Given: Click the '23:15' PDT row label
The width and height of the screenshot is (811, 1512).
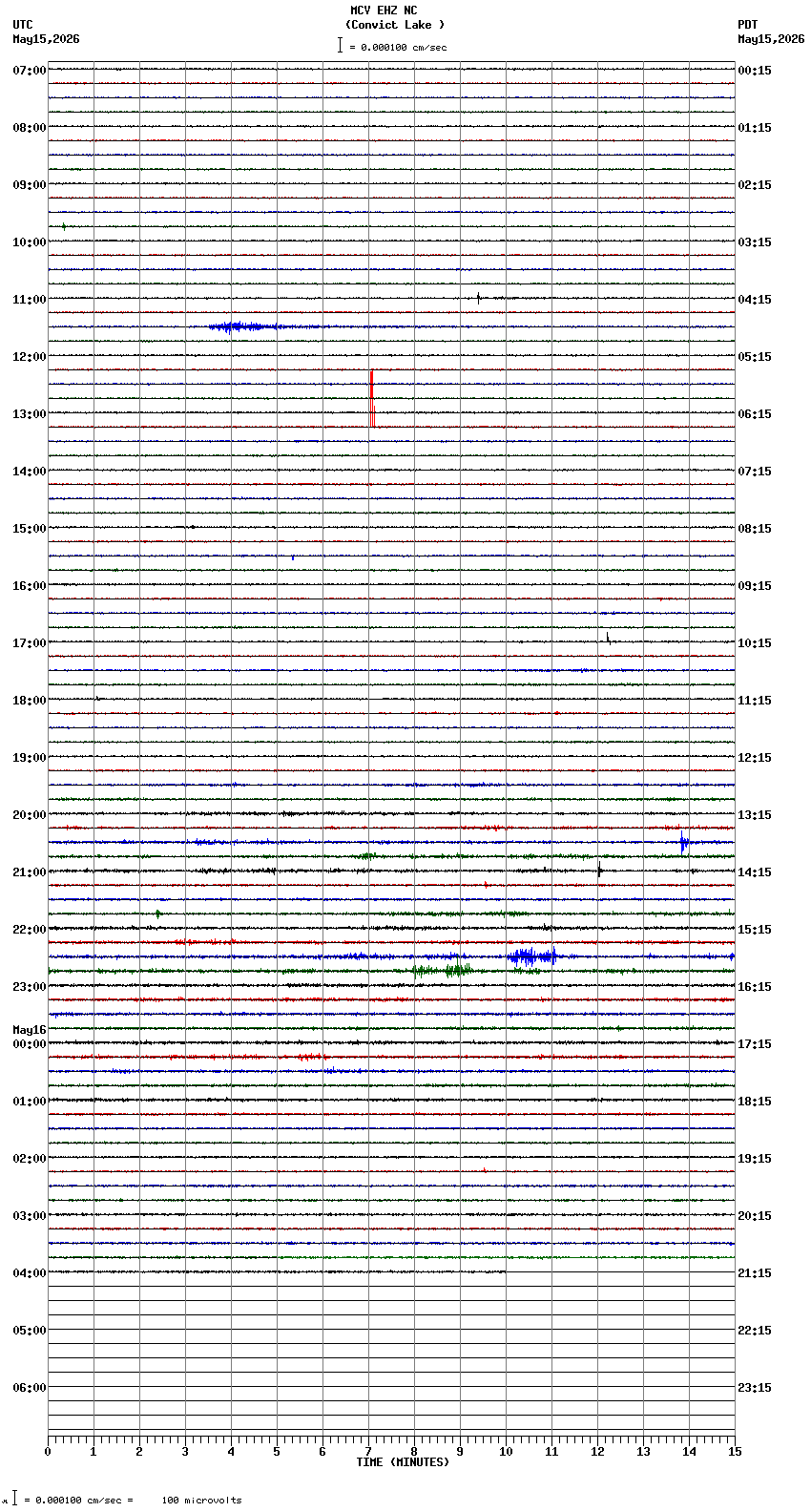Looking at the screenshot, I should coord(755,1388).
